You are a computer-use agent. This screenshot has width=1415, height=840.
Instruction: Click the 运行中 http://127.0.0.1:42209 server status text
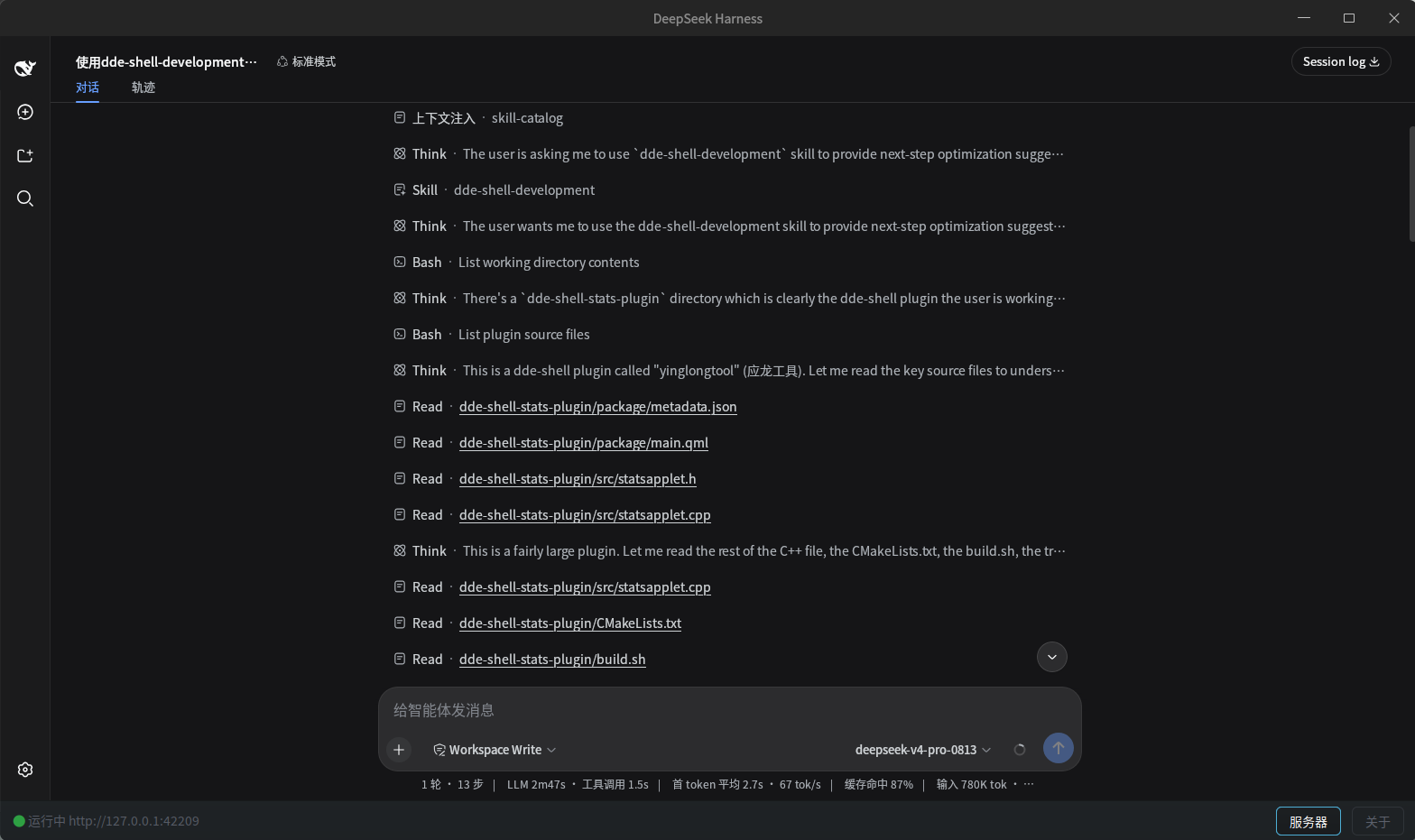tap(114, 821)
